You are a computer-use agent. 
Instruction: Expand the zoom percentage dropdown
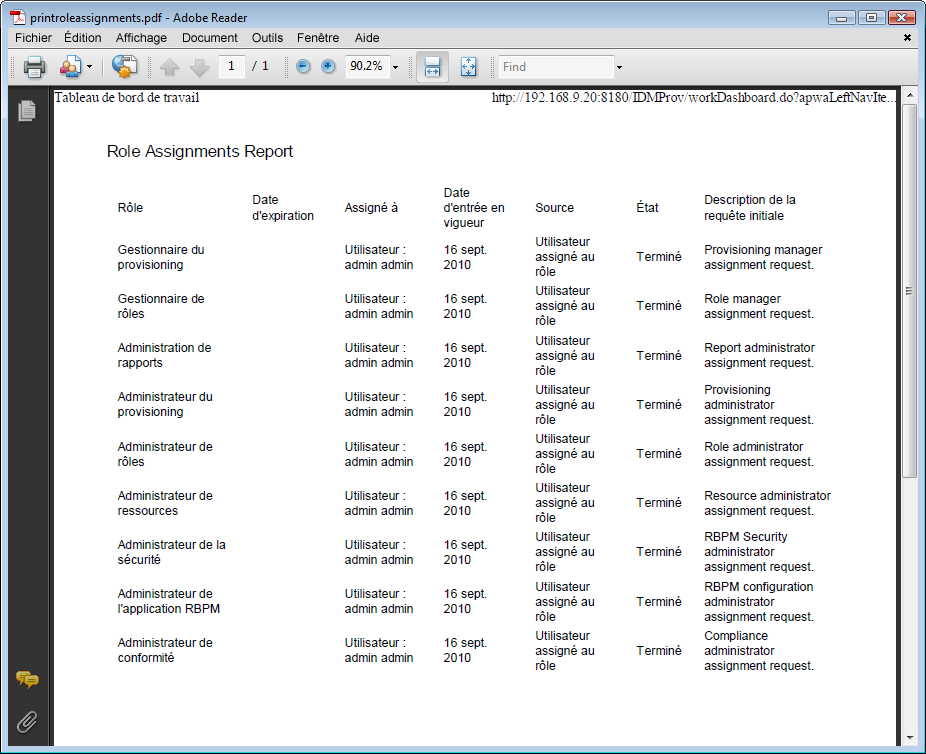pos(396,67)
